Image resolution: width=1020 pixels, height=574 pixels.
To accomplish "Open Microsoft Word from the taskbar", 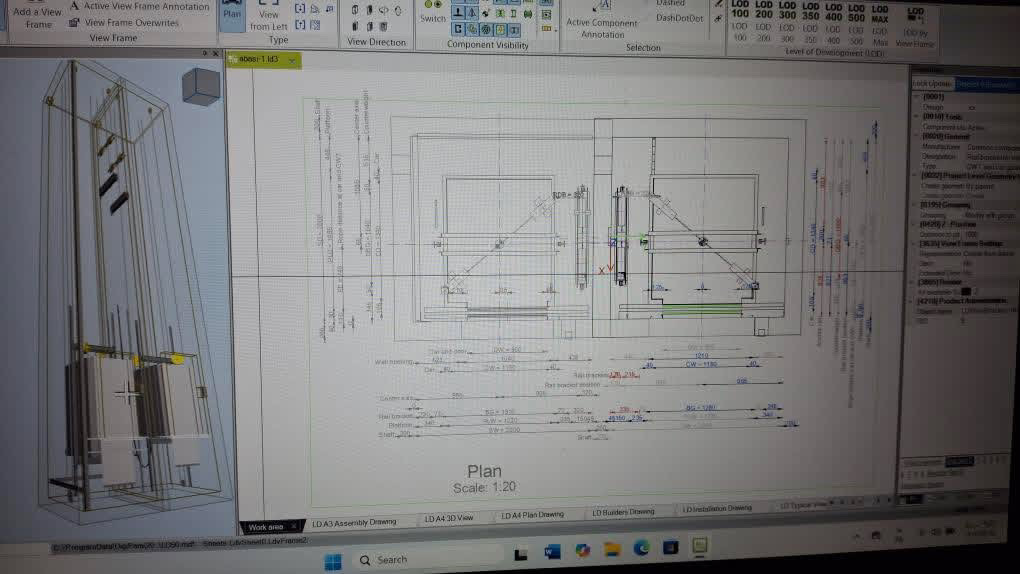I will point(552,549).
